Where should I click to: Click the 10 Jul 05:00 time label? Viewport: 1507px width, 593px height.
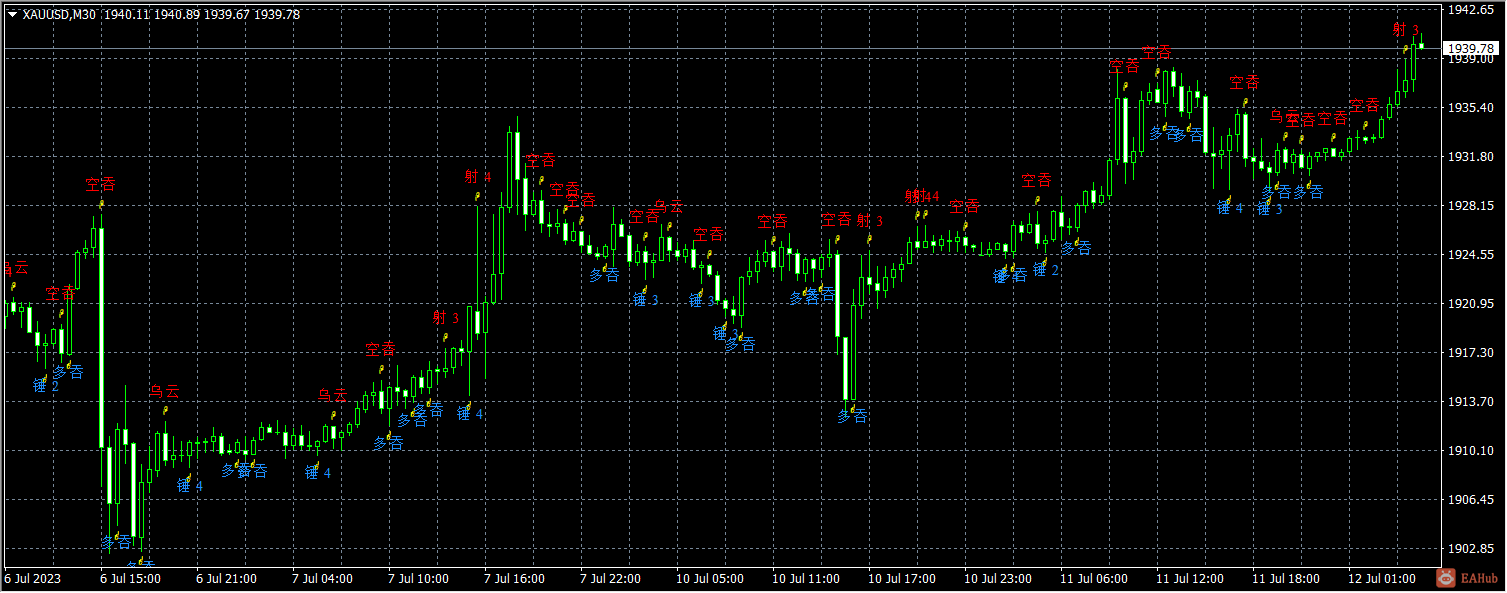click(710, 579)
